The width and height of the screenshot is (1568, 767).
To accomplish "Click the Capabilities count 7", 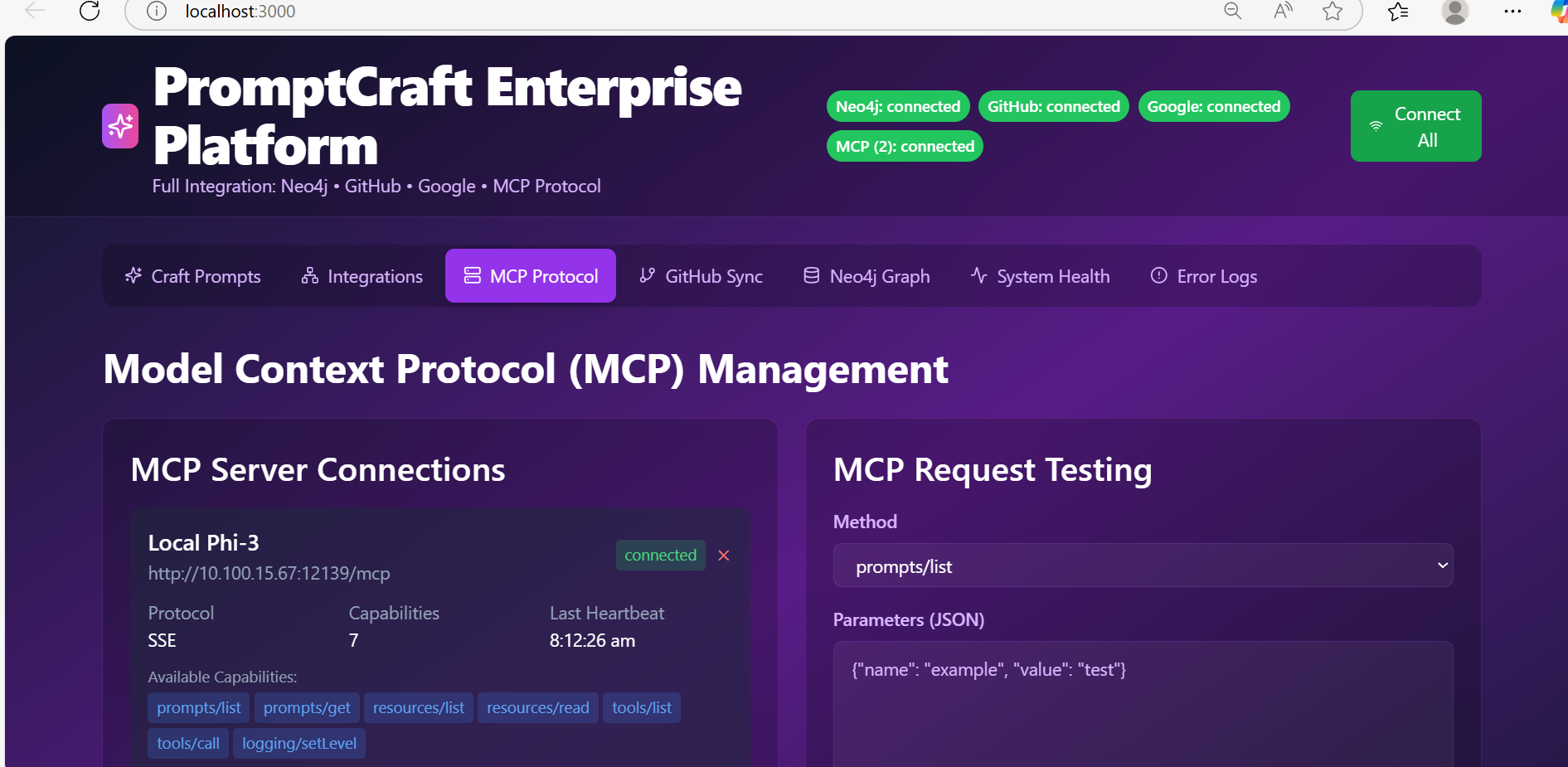I will 353,640.
